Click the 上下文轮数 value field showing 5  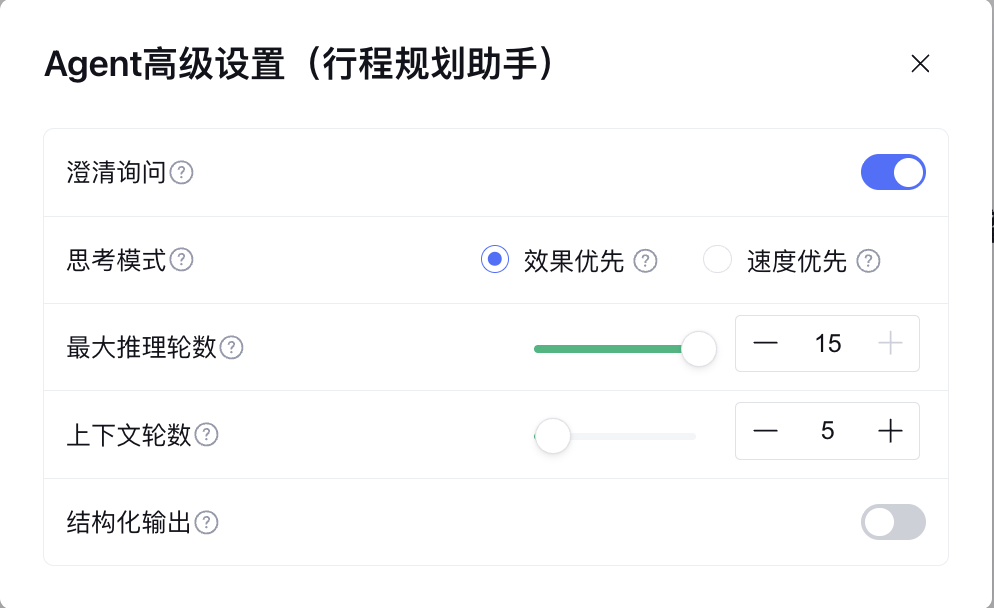click(x=828, y=431)
